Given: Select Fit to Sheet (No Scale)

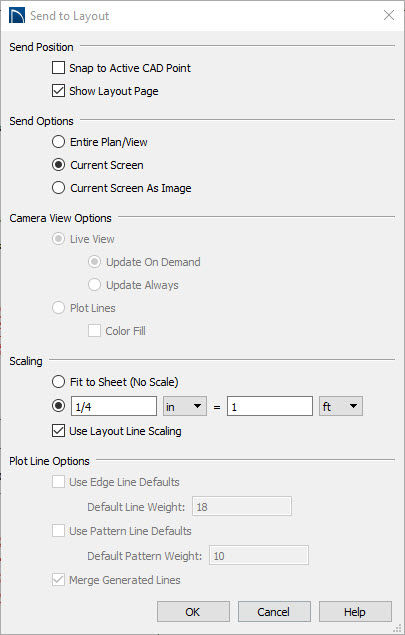Looking at the screenshot, I should [x=58, y=381].
